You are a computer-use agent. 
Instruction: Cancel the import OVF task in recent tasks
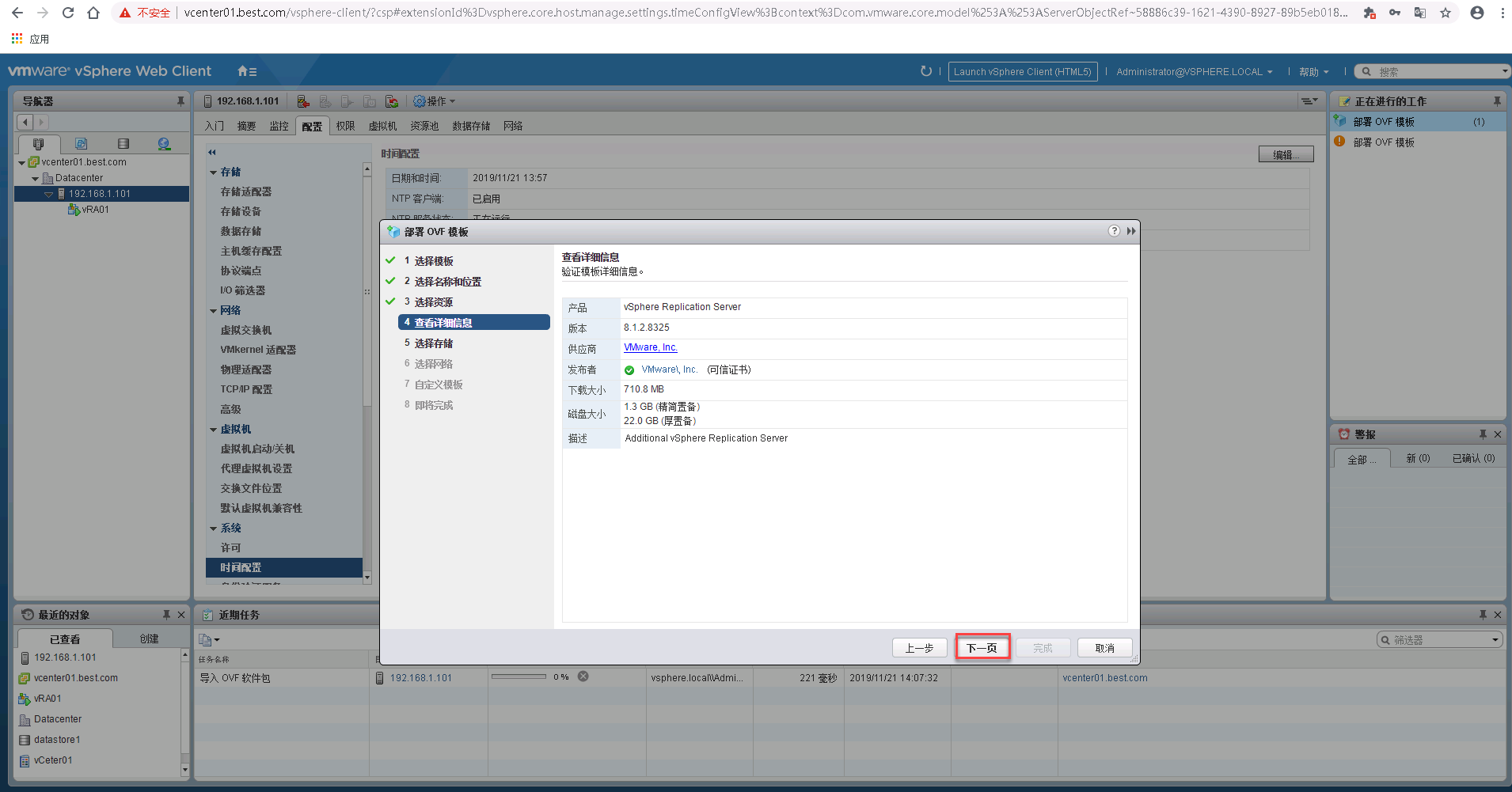(x=583, y=676)
